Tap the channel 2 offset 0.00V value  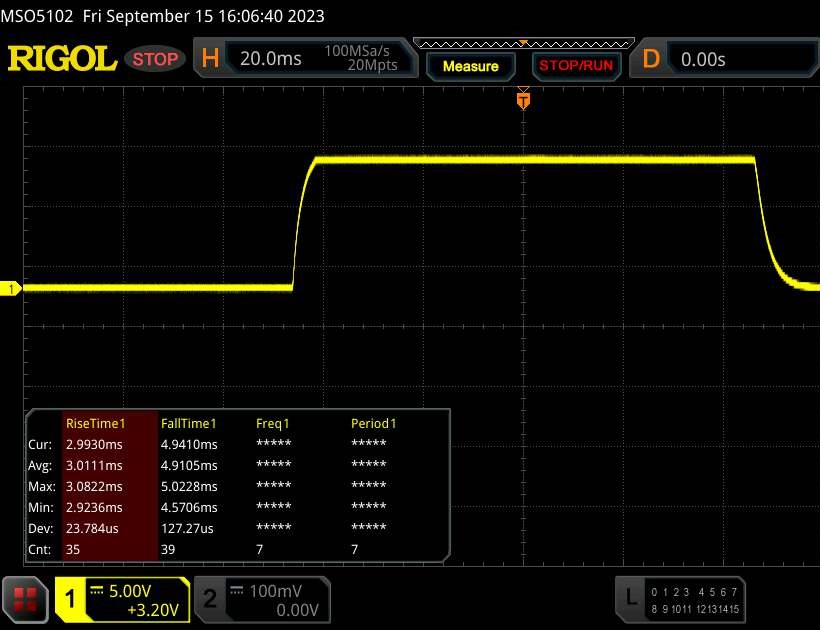[298, 610]
